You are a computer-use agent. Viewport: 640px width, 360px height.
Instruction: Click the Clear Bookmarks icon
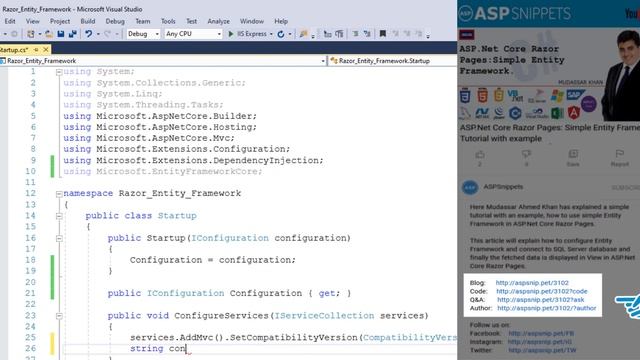coord(418,34)
